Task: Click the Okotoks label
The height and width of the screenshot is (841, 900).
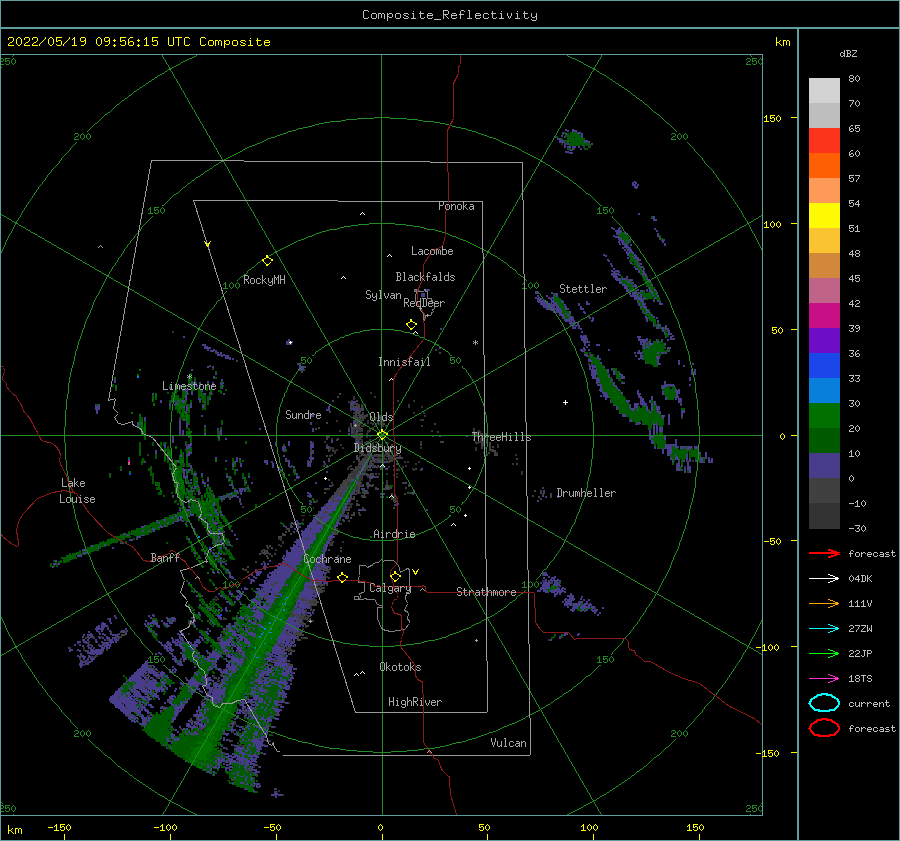Action: point(400,667)
